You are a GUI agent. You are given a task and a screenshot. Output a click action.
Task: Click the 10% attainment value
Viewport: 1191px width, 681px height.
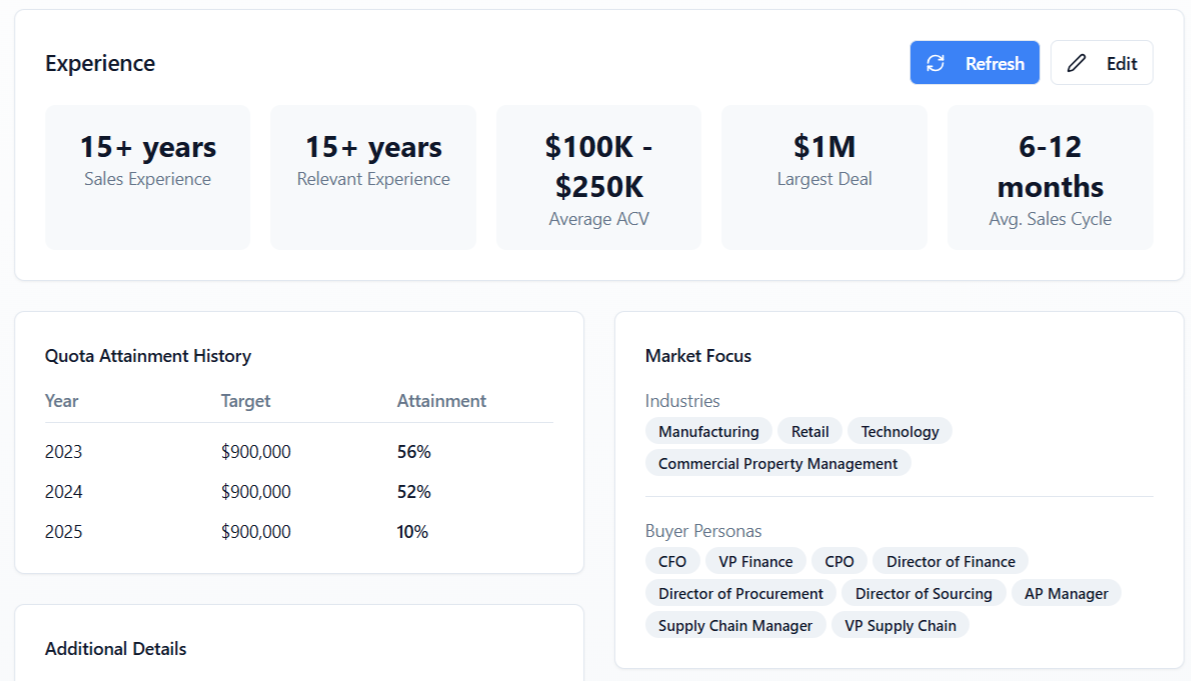coord(412,531)
